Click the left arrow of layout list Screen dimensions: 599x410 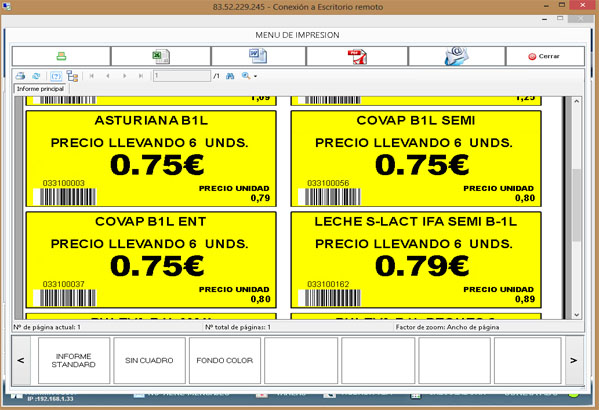pyautogui.click(x=21, y=360)
